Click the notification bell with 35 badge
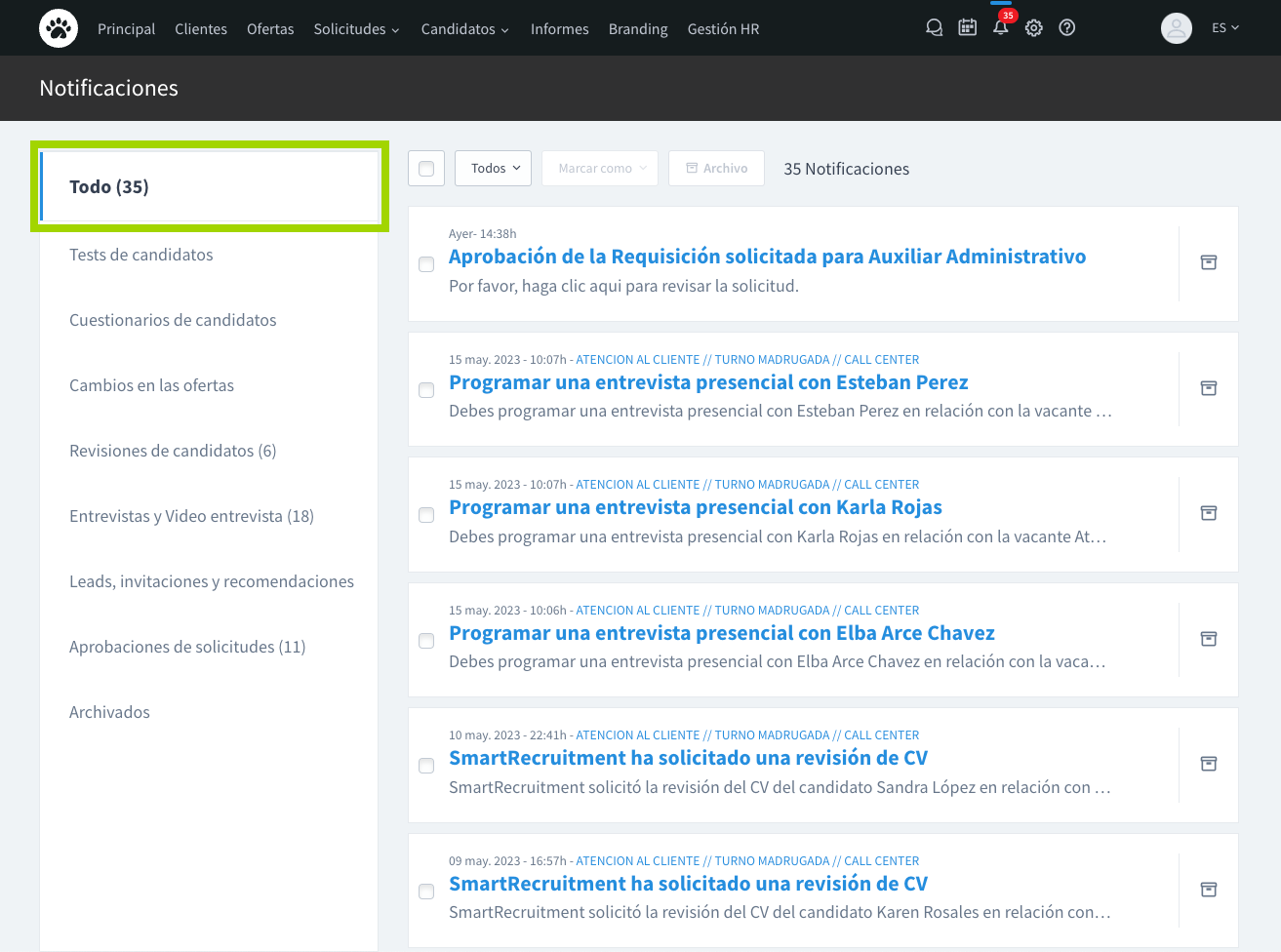This screenshot has height=952, width=1281. click(x=1001, y=27)
